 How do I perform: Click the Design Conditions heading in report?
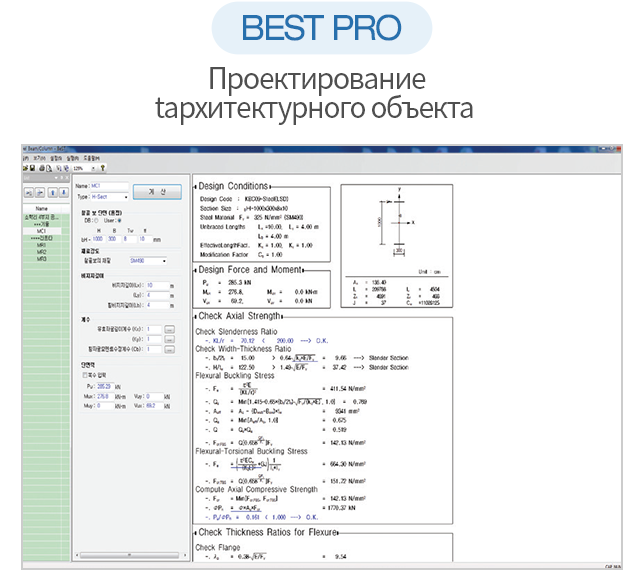tap(233, 186)
